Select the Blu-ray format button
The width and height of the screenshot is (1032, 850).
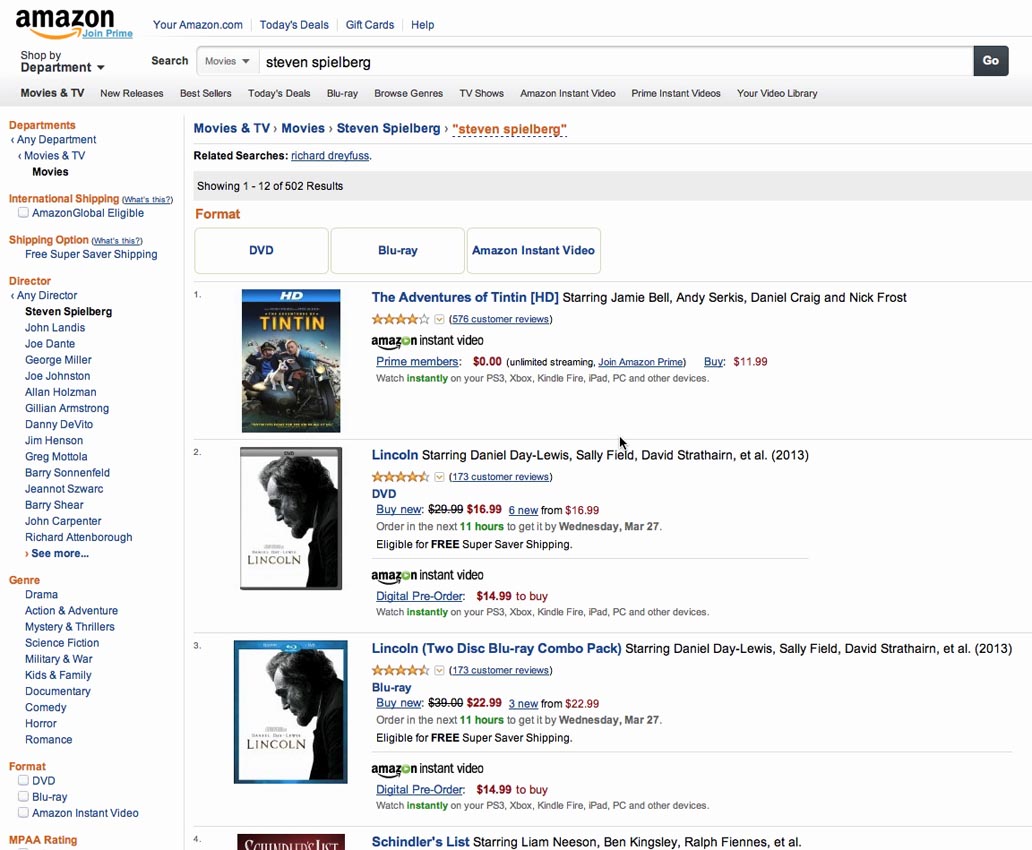[x=398, y=251]
